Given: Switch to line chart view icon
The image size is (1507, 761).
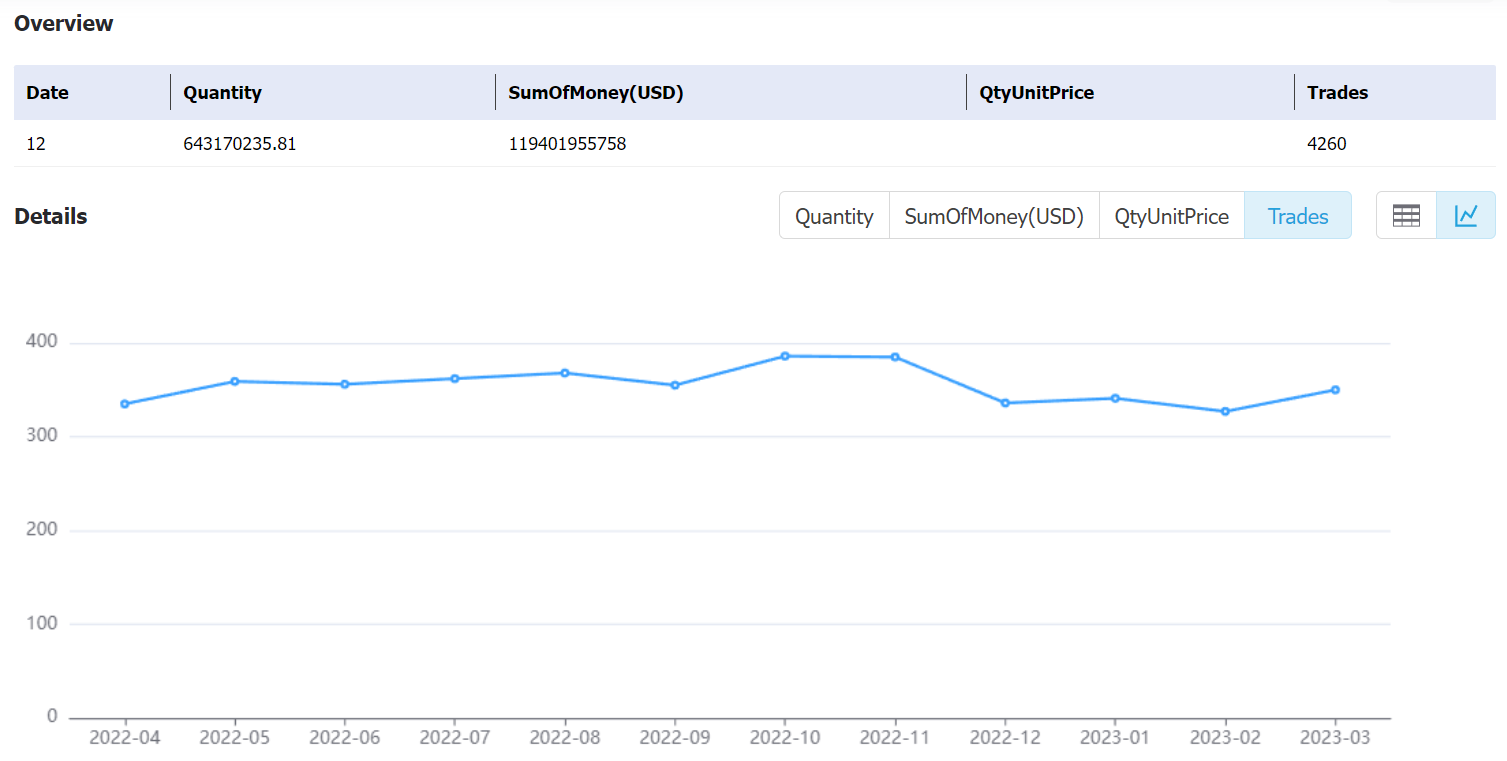Looking at the screenshot, I should 1466,215.
